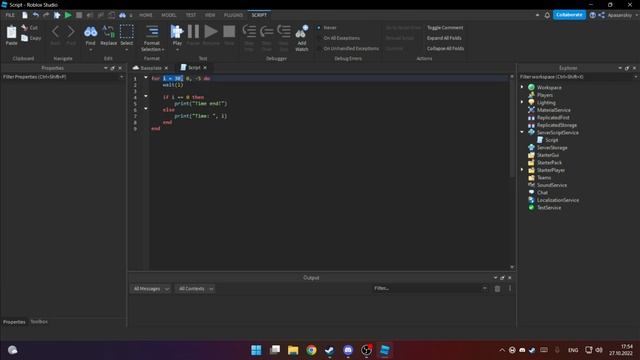Switch to the VIEW ribbon tab
640x360 pixels.
(210, 15)
